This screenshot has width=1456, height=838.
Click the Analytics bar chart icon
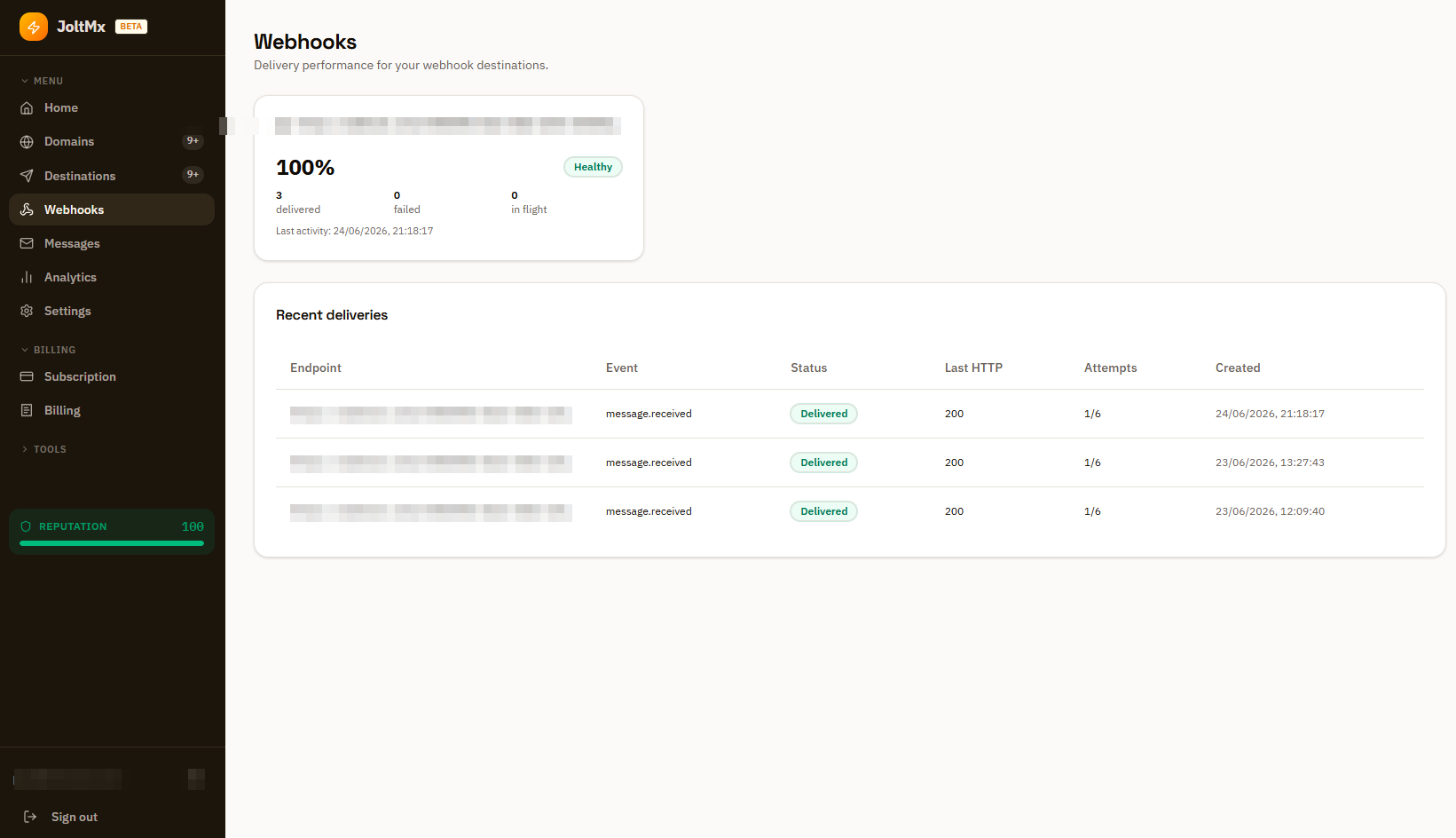pyautogui.click(x=27, y=277)
